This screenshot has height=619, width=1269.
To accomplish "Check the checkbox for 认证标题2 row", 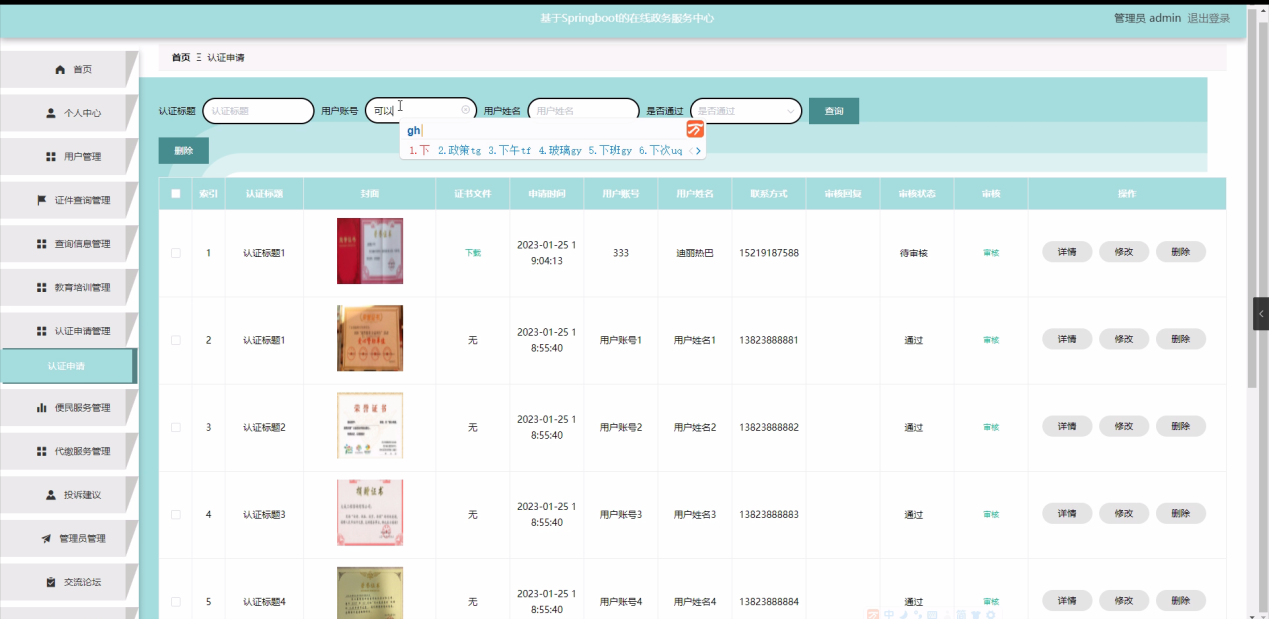I will 176,426.
